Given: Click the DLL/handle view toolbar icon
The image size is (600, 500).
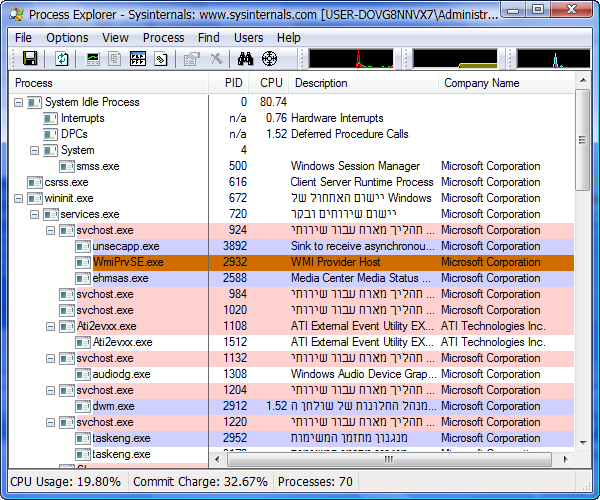Looking at the screenshot, I should coord(161,59).
